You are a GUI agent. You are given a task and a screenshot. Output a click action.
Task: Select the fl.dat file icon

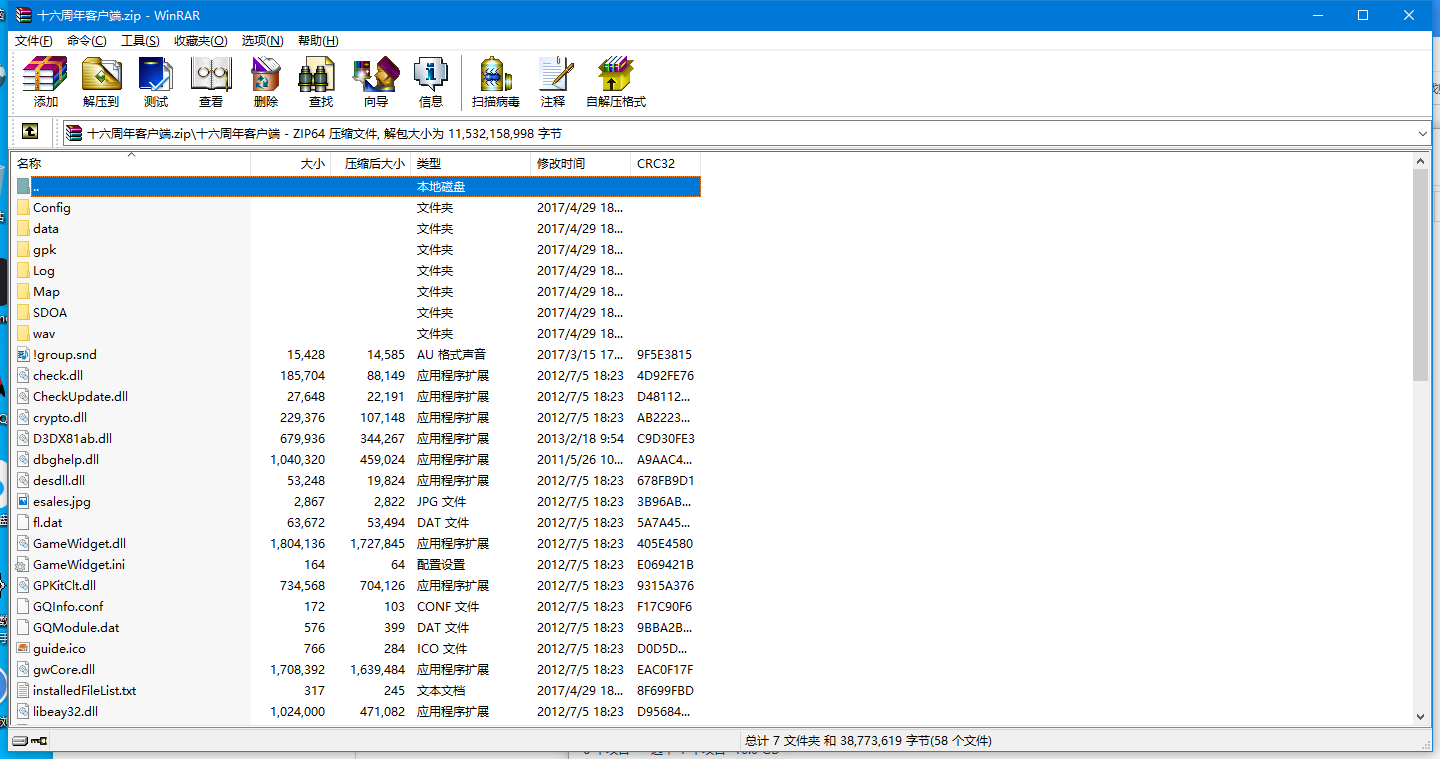(23, 523)
